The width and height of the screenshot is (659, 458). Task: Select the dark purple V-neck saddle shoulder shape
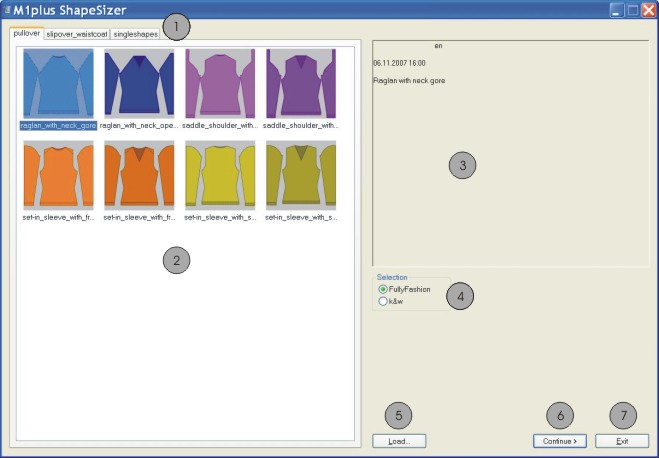(301, 83)
